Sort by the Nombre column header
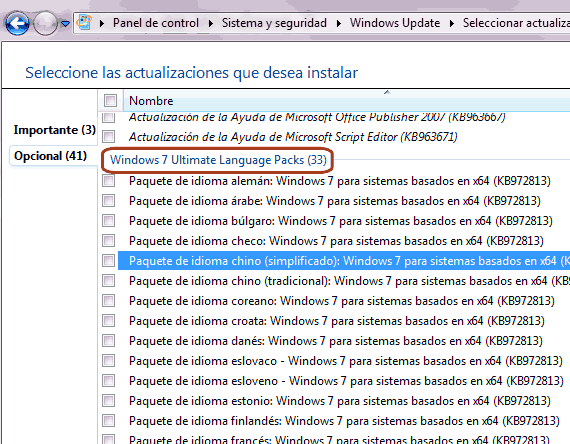Viewport: 570px width, 444px height. click(x=151, y=101)
